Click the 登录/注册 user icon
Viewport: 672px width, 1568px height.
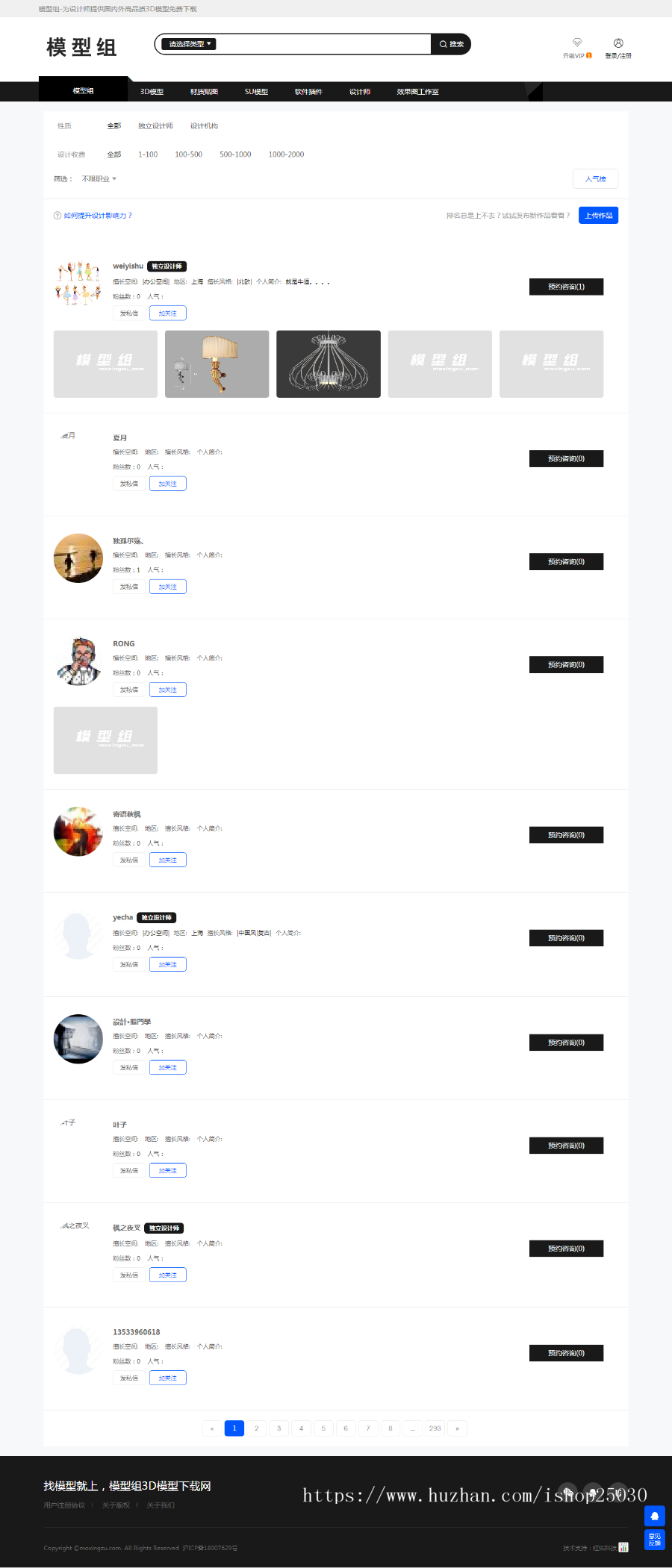click(x=618, y=43)
